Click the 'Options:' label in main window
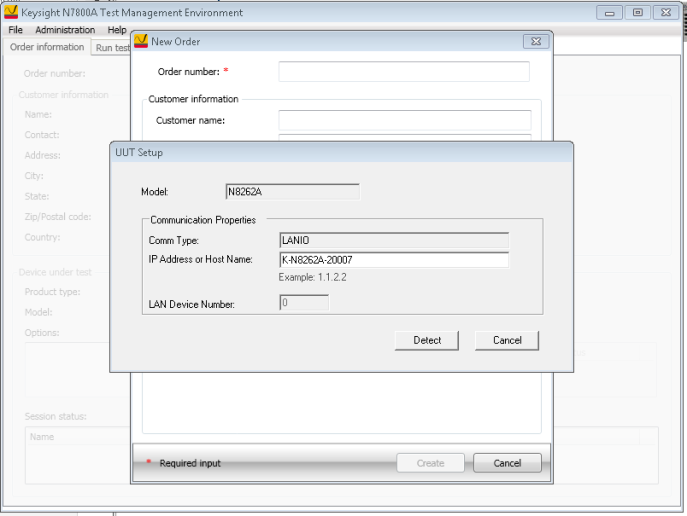This screenshot has height=516, width=687. click(x=42, y=333)
